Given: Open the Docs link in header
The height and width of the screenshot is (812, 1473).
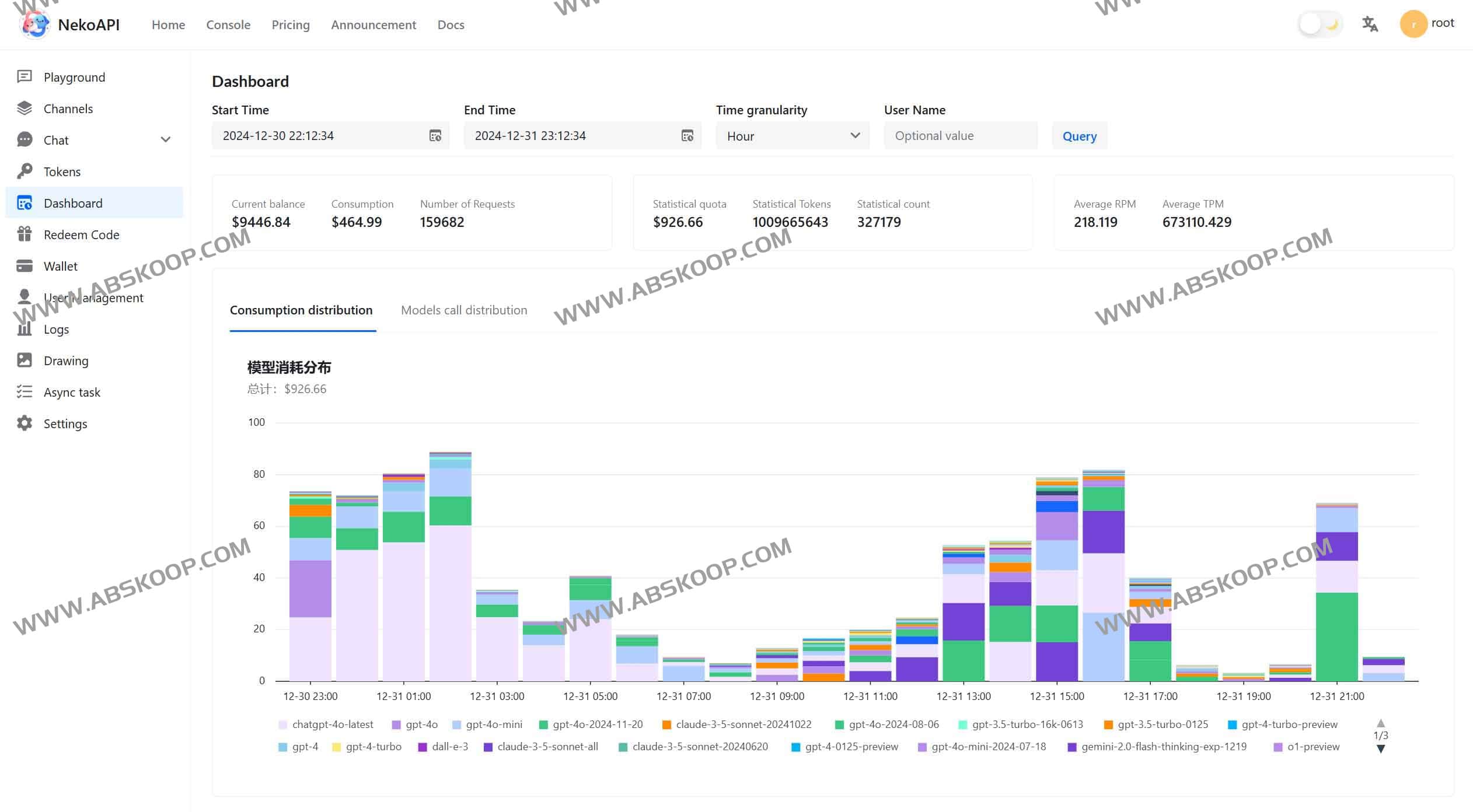Looking at the screenshot, I should [451, 24].
